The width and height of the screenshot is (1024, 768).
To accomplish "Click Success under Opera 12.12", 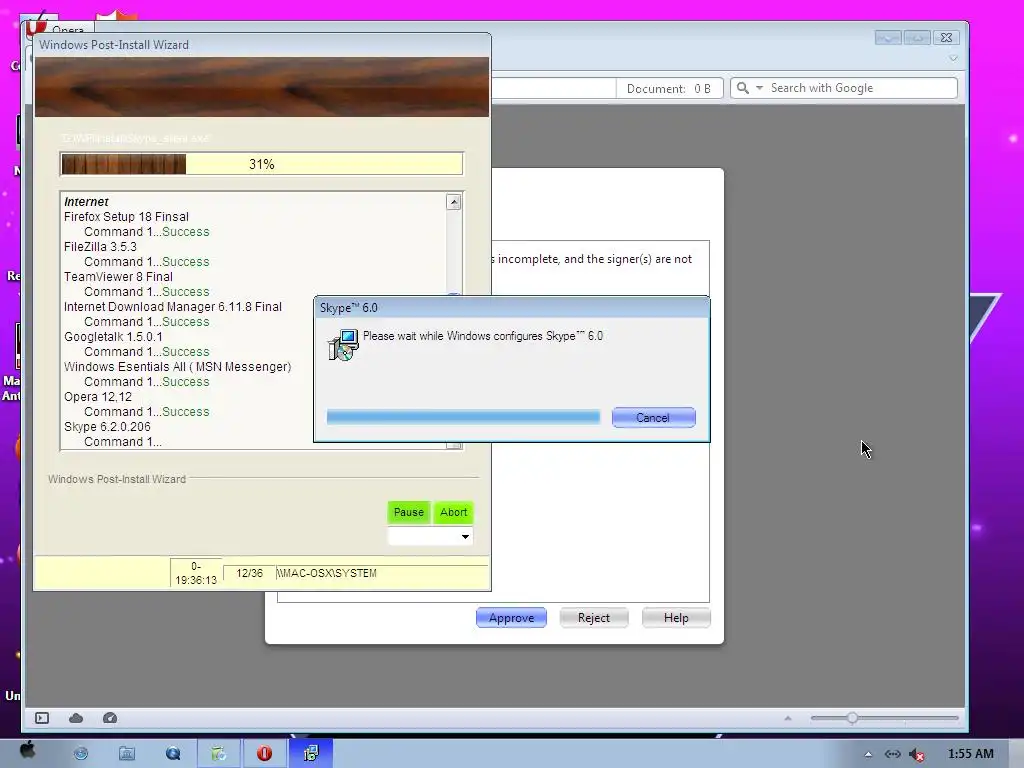I will click(185, 412).
